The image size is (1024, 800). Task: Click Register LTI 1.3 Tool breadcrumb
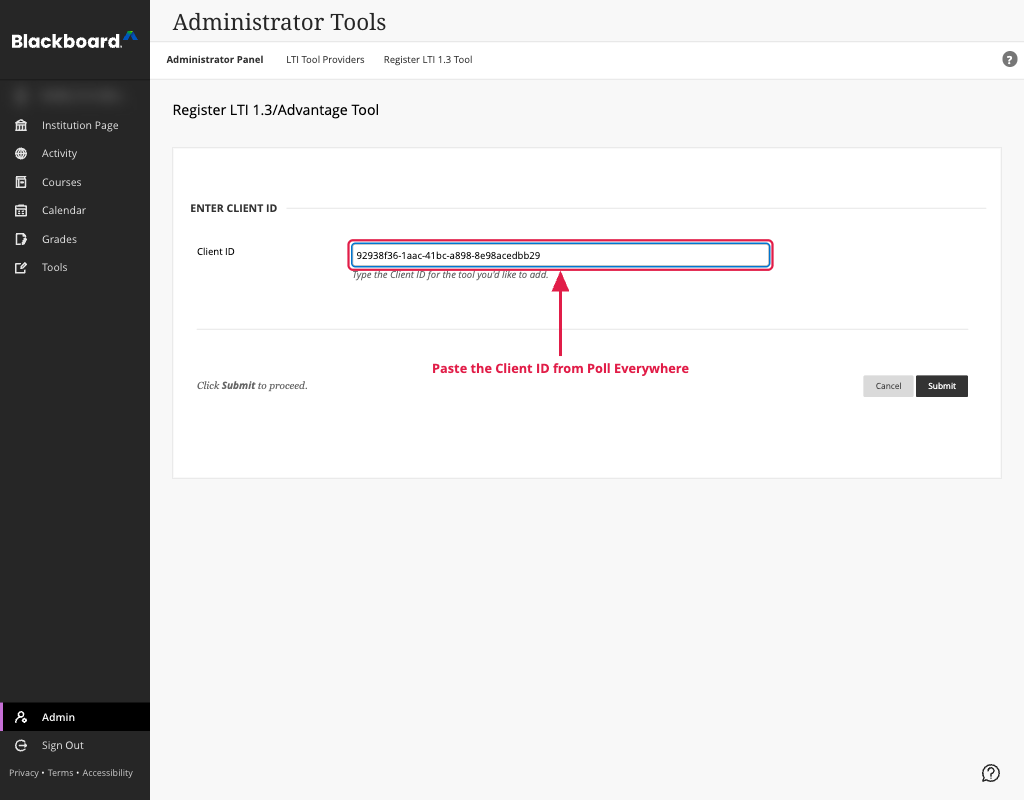[428, 59]
